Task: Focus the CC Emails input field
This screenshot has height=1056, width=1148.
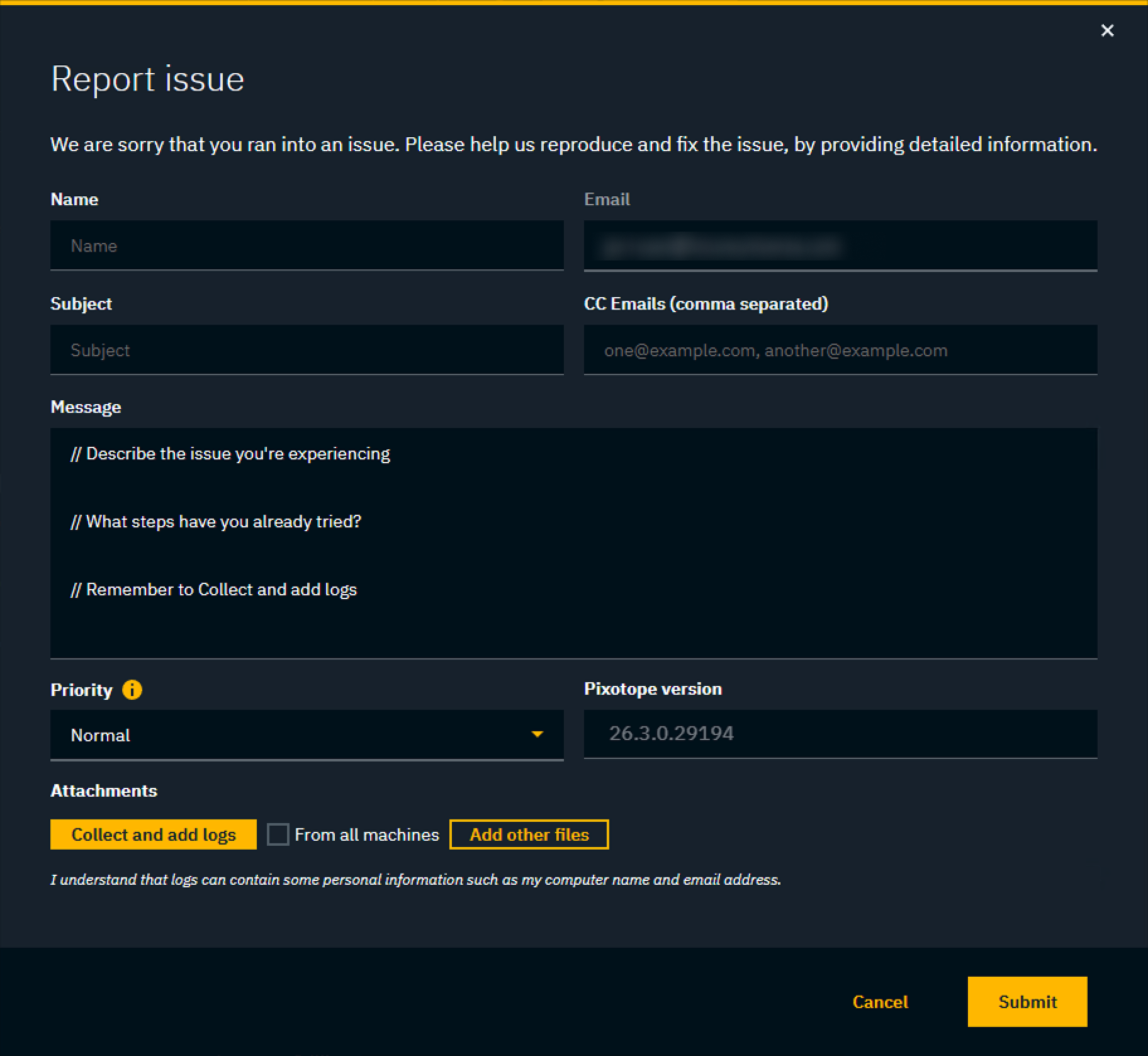Action: click(x=841, y=350)
